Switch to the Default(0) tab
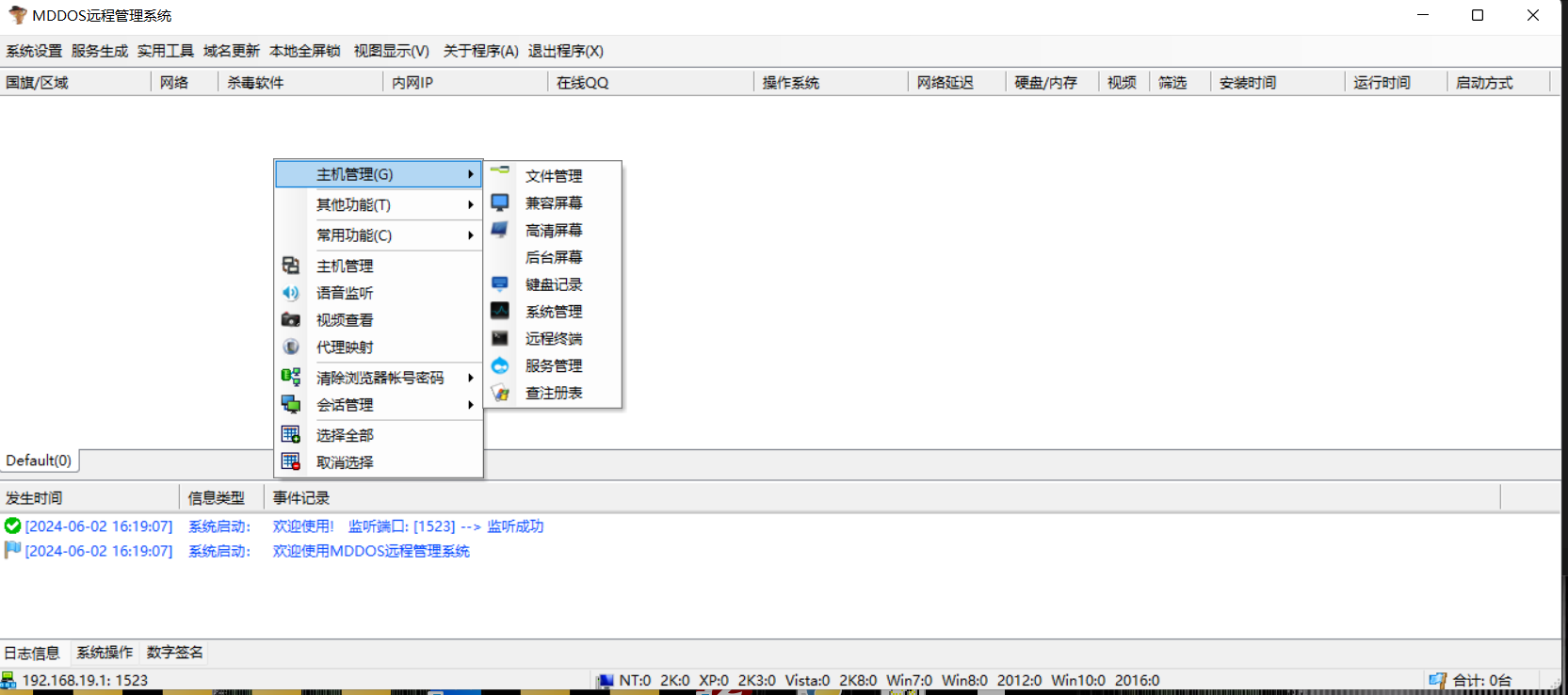The image size is (1568, 695). [x=39, y=461]
